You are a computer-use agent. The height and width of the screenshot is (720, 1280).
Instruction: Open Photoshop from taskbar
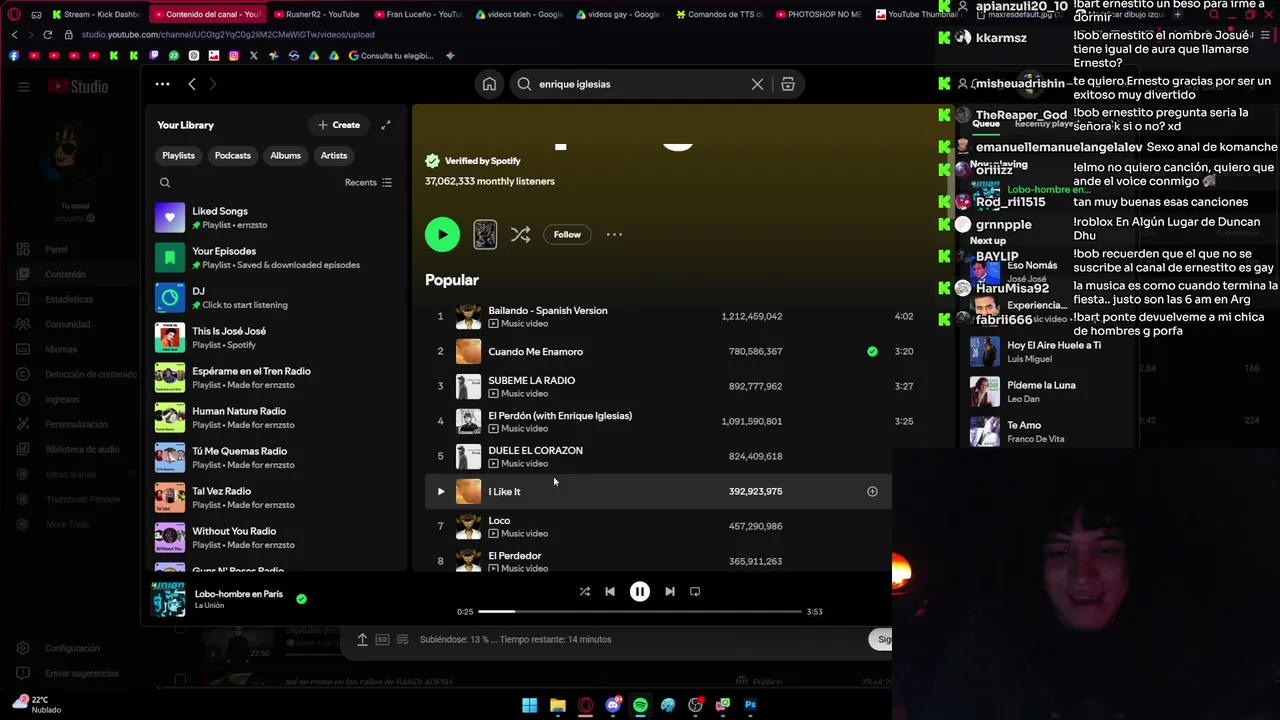click(x=750, y=705)
